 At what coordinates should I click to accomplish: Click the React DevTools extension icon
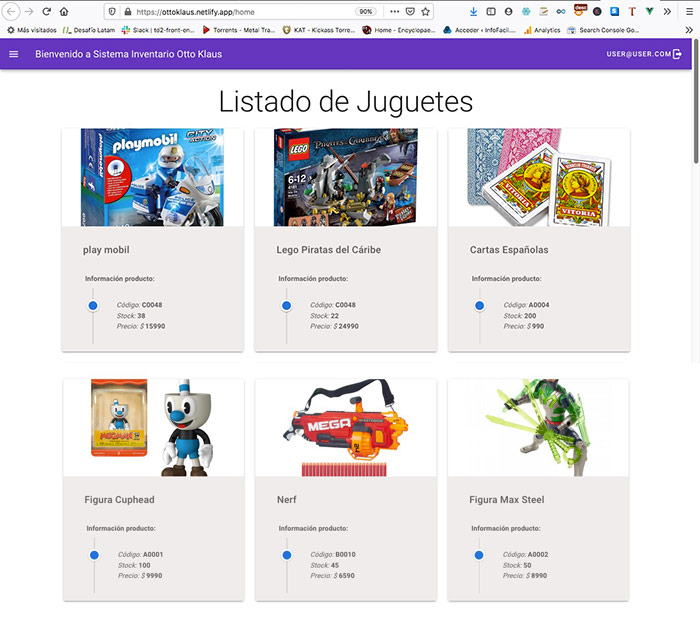(526, 12)
